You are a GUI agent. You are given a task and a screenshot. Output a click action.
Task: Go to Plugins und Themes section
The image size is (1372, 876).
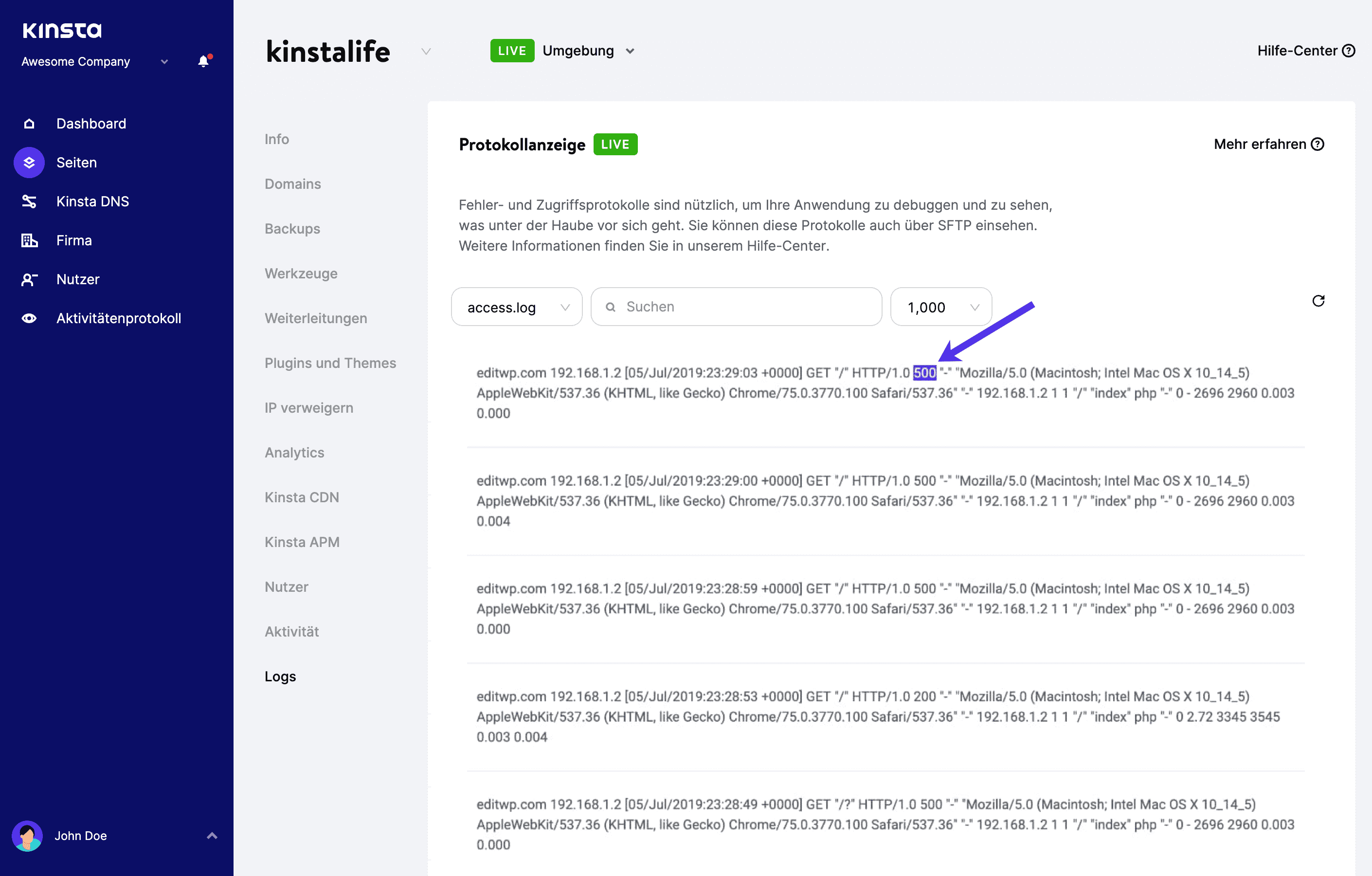tap(330, 363)
